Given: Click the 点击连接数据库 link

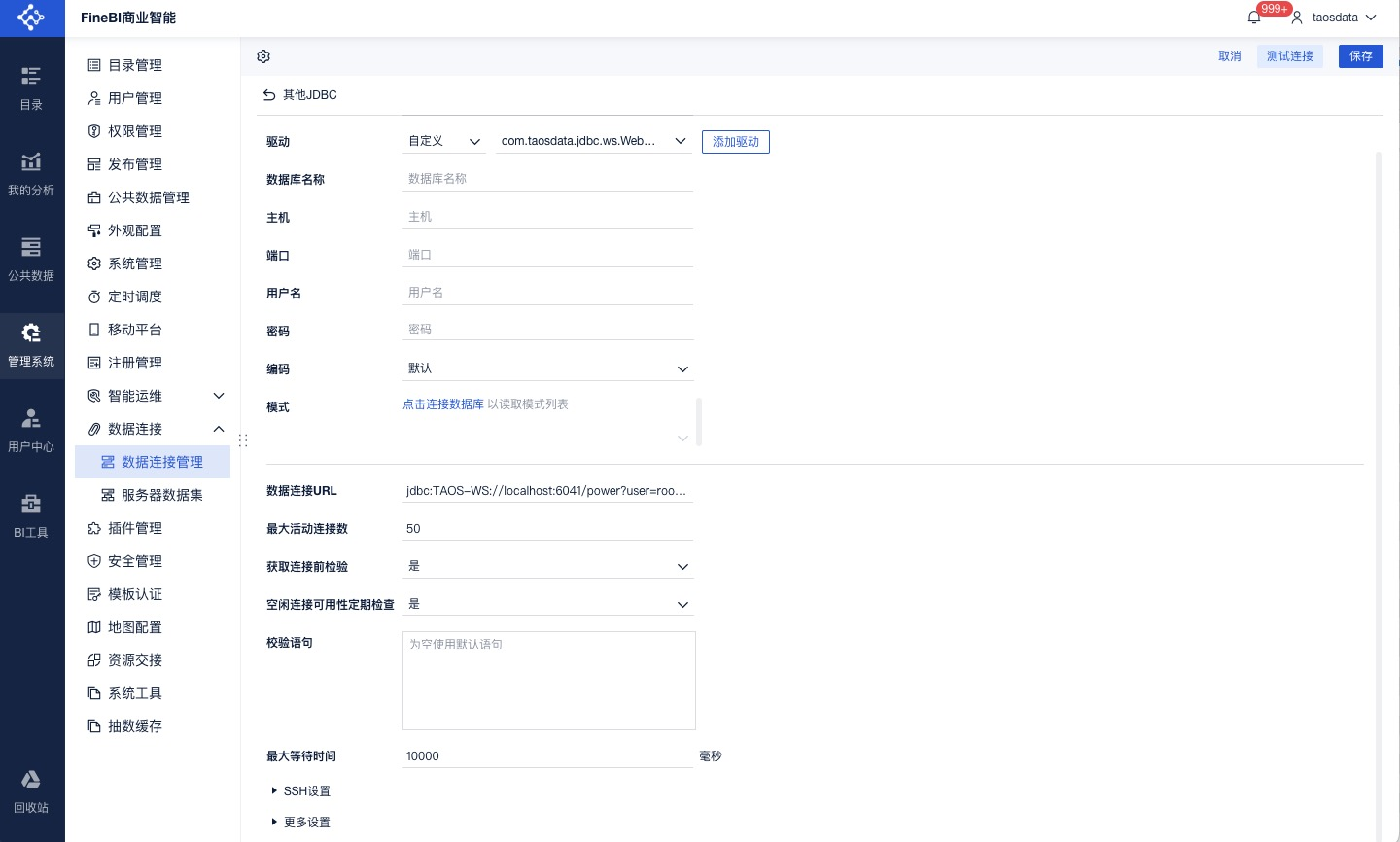Looking at the screenshot, I should point(442,404).
